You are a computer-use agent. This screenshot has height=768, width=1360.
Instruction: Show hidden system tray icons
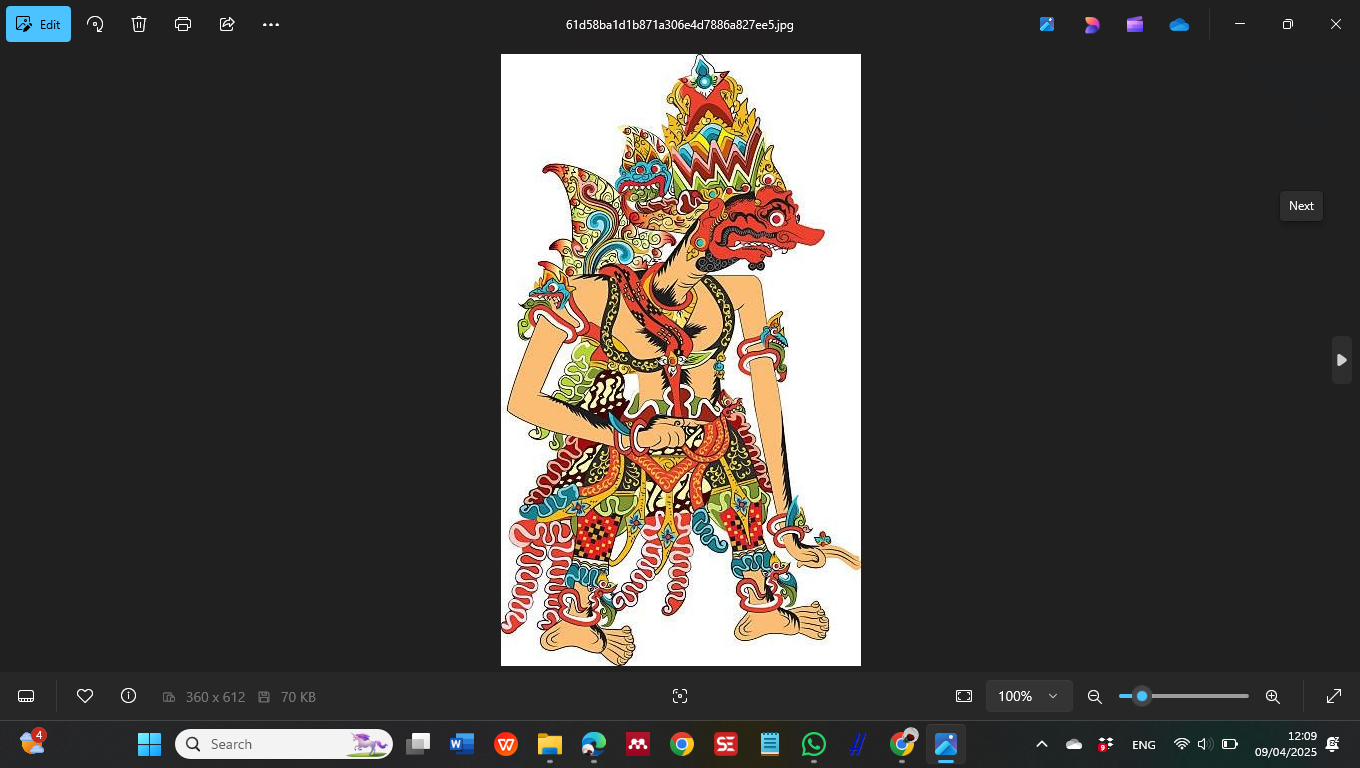1041,744
